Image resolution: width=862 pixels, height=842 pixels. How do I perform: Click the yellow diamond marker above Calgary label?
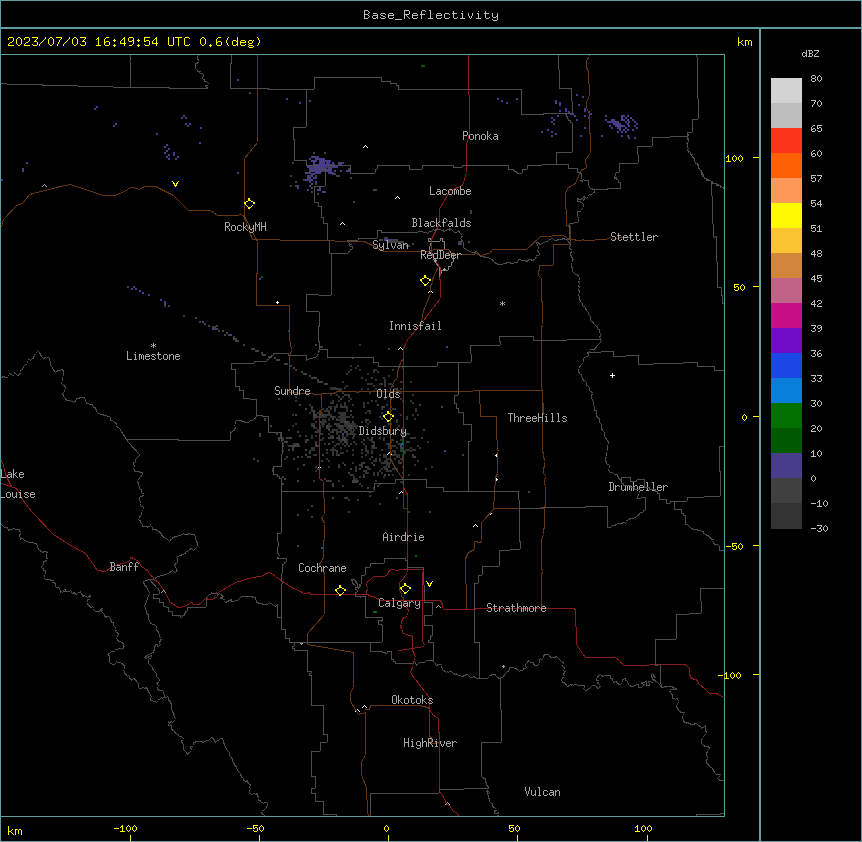(x=405, y=589)
